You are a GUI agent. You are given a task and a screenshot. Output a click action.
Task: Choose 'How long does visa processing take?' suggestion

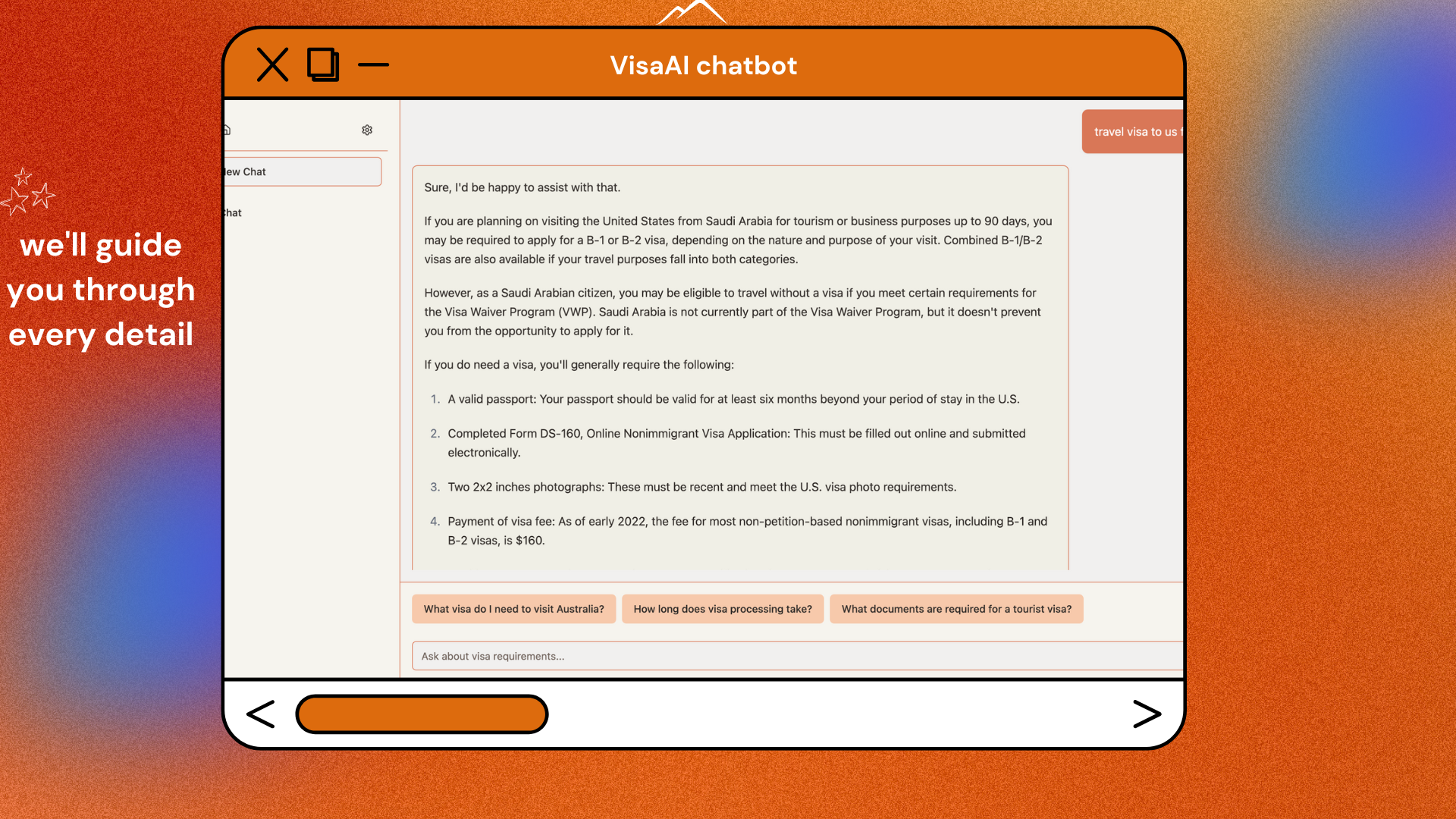pyautogui.click(x=722, y=609)
